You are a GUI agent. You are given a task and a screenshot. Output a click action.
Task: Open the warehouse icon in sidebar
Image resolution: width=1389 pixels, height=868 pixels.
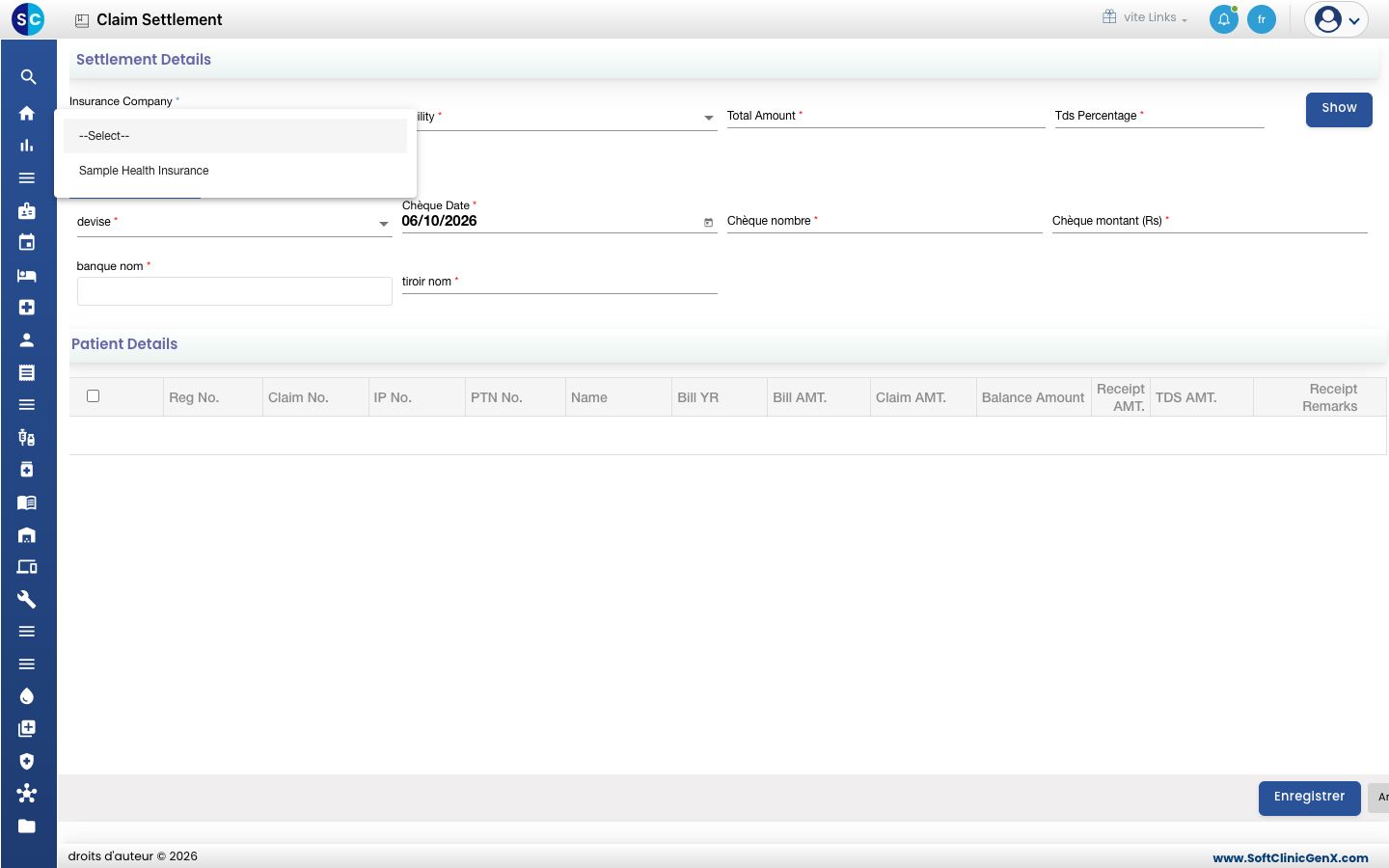tap(27, 534)
